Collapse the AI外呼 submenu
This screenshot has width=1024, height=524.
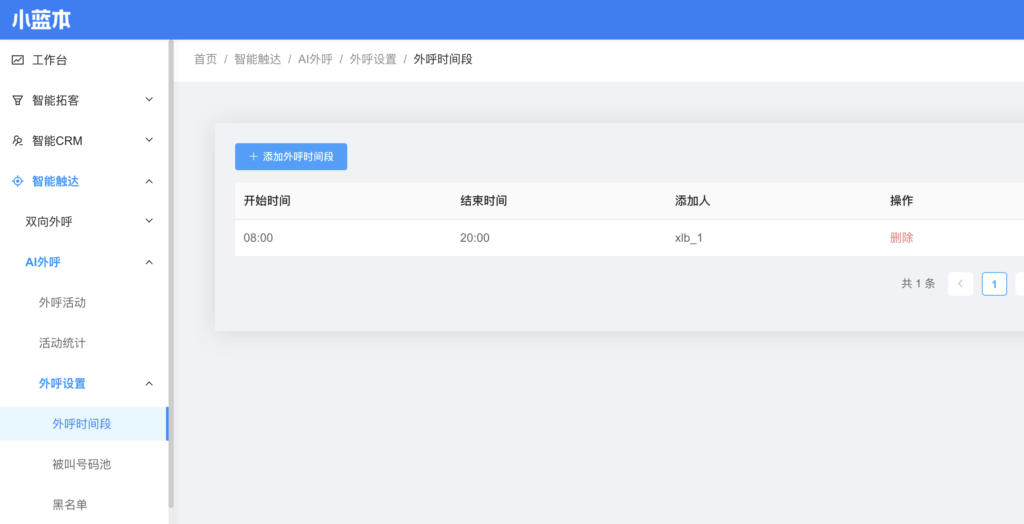(x=149, y=262)
